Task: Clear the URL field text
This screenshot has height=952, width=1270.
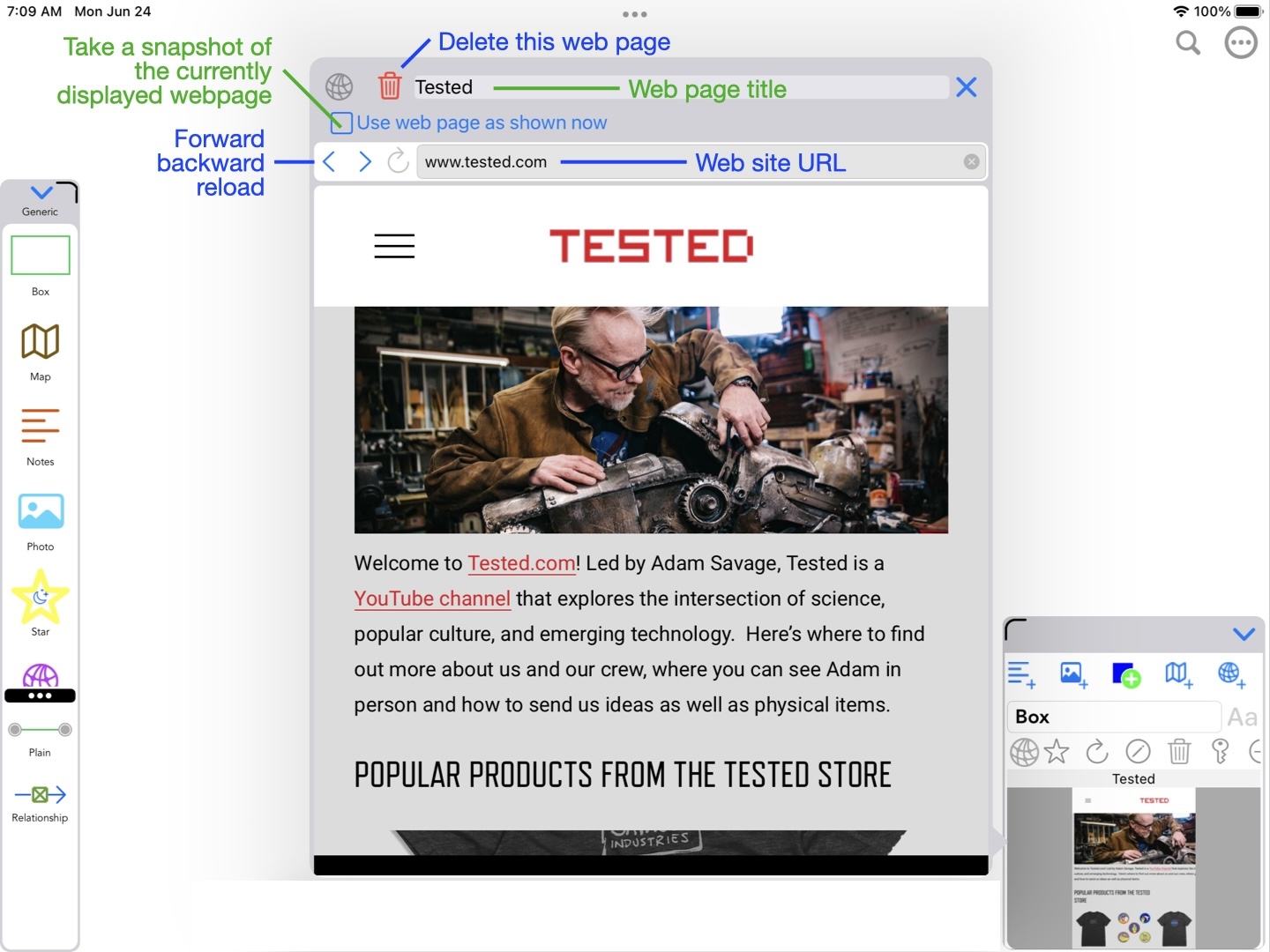Action: [971, 162]
